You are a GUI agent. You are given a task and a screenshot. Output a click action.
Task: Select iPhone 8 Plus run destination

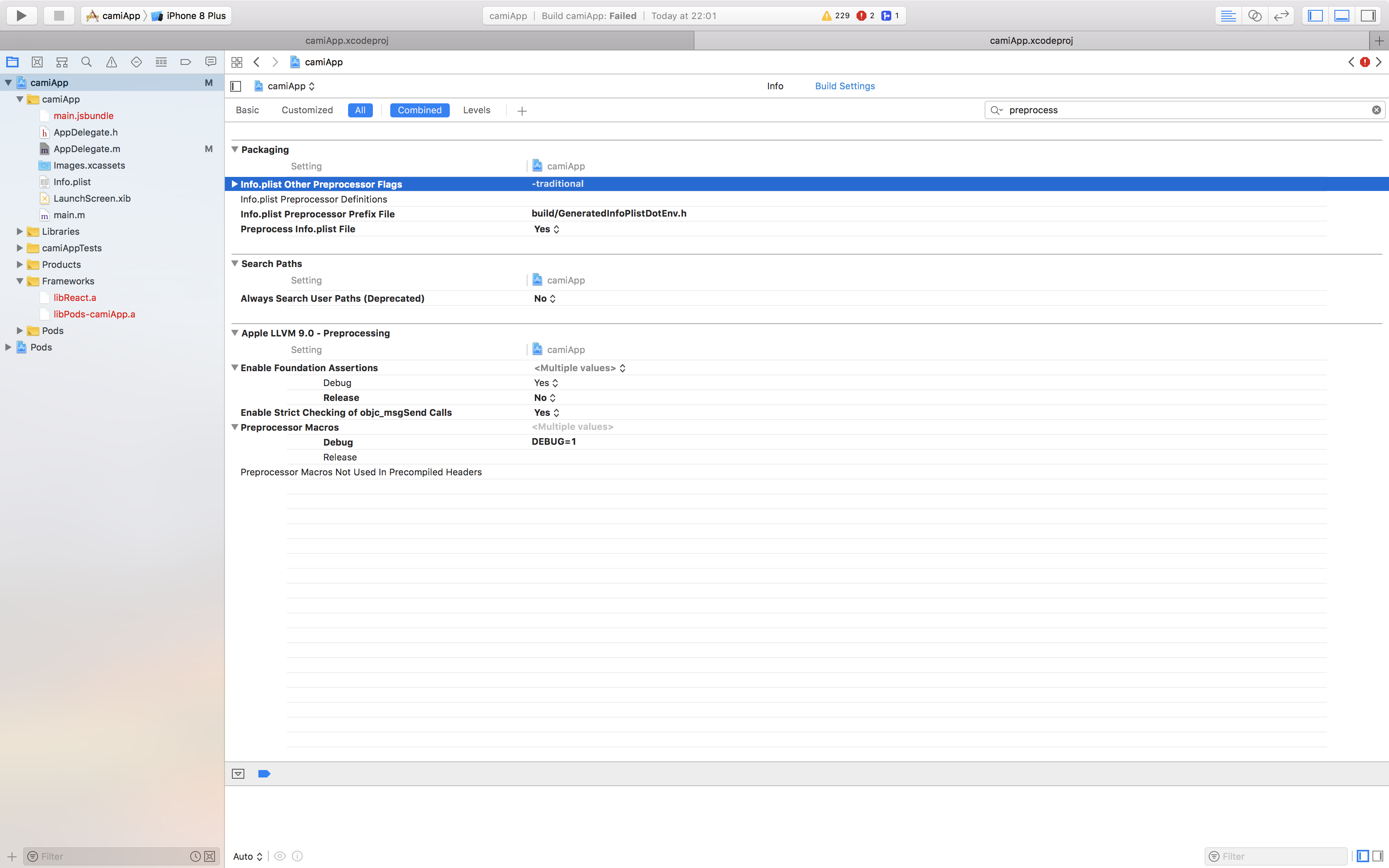coord(189,16)
